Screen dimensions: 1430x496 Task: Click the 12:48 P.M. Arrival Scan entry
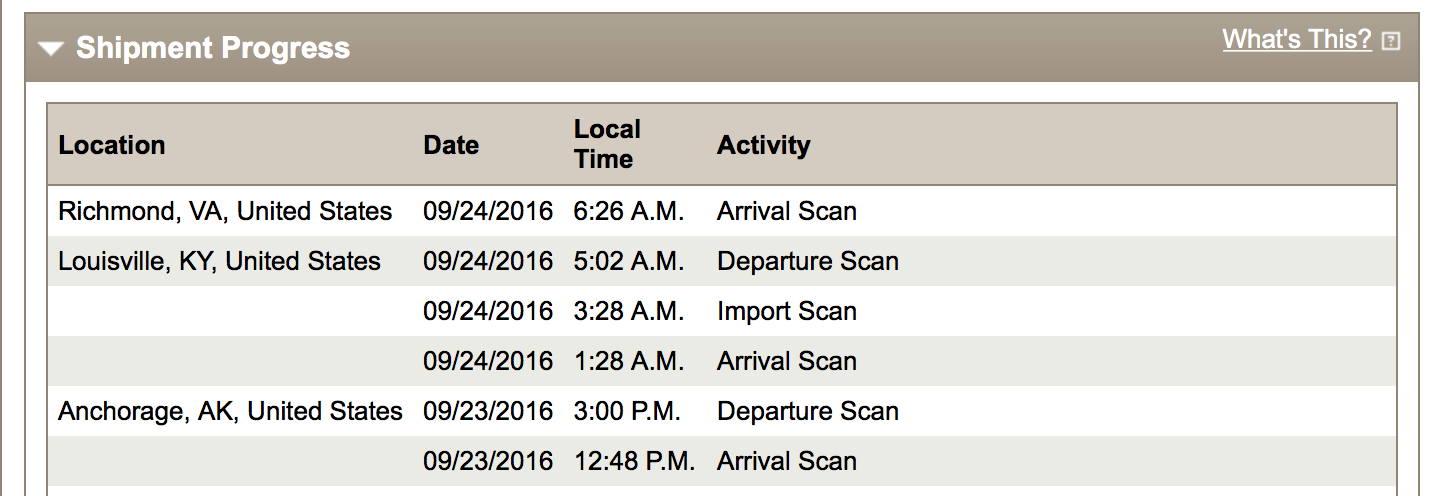tap(787, 461)
